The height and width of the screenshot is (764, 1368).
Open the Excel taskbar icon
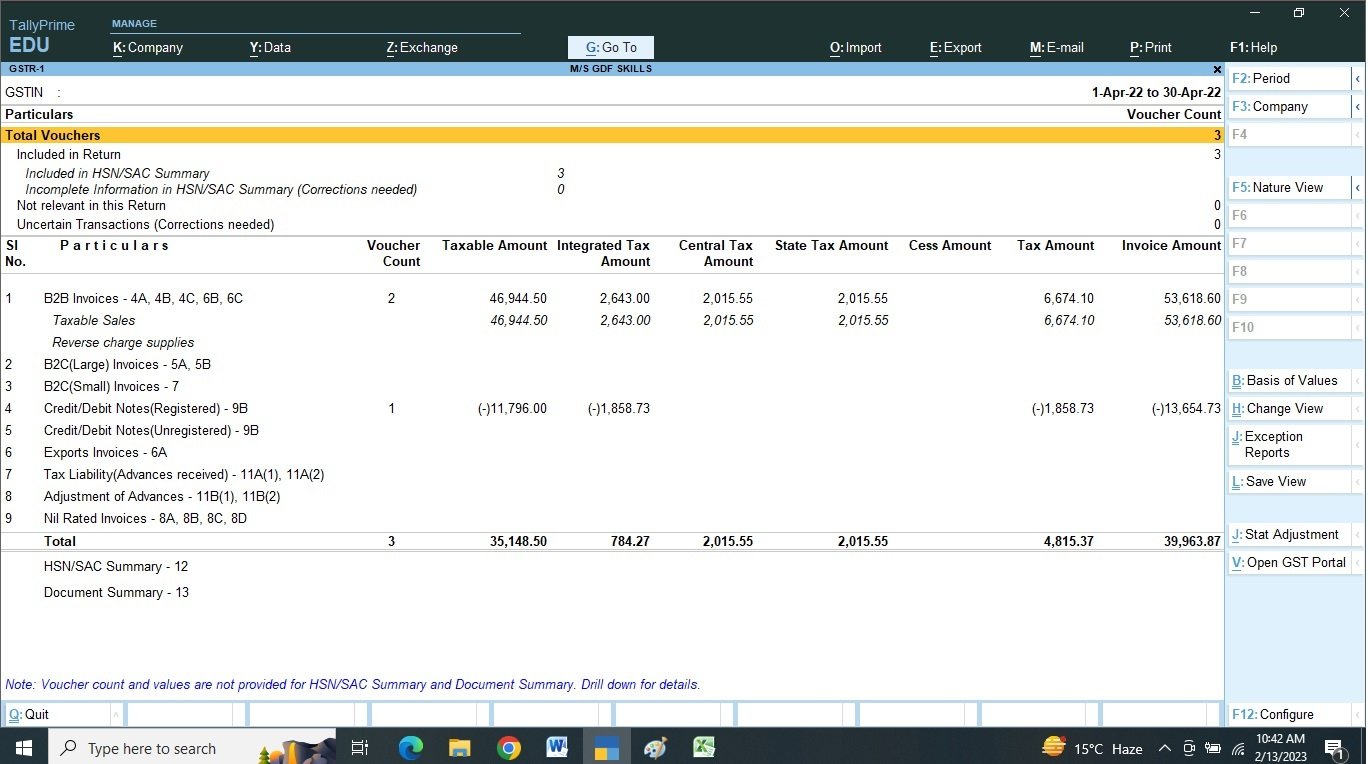(704, 747)
